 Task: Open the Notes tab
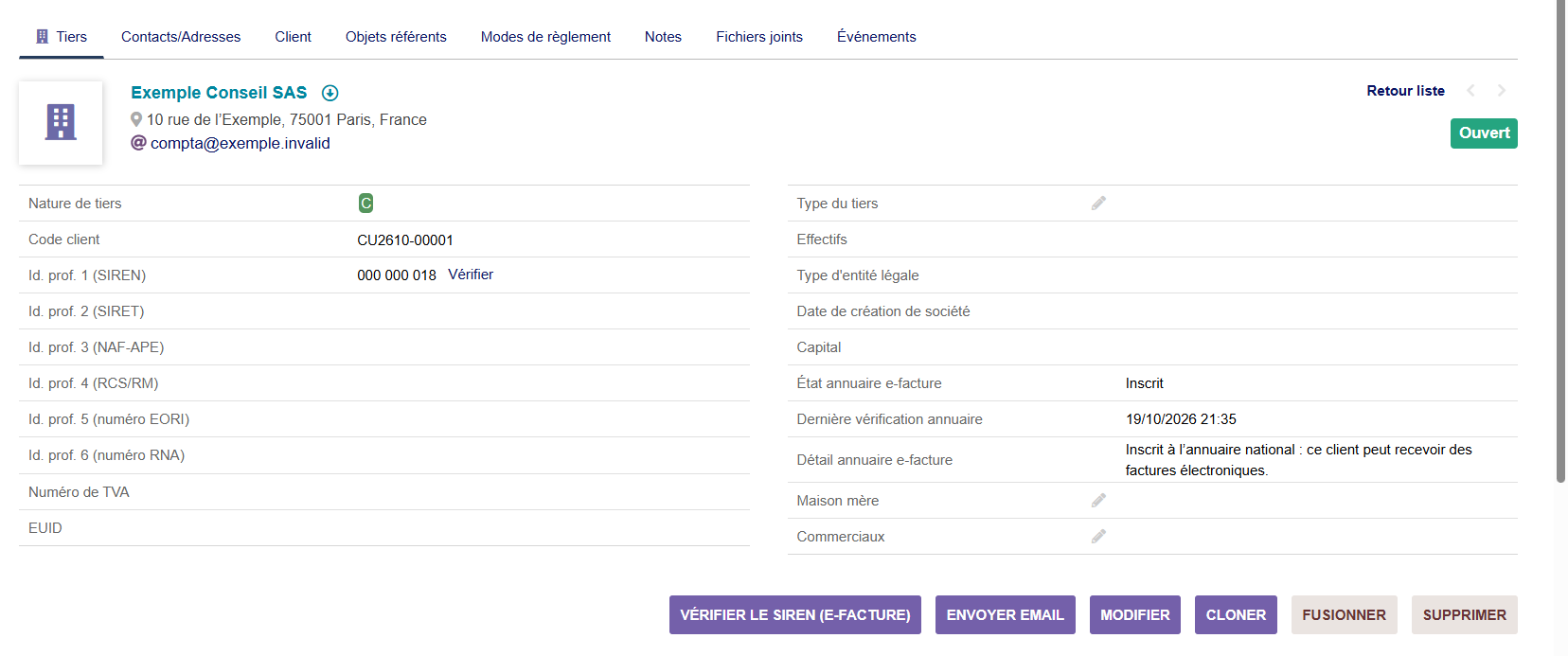pos(663,37)
